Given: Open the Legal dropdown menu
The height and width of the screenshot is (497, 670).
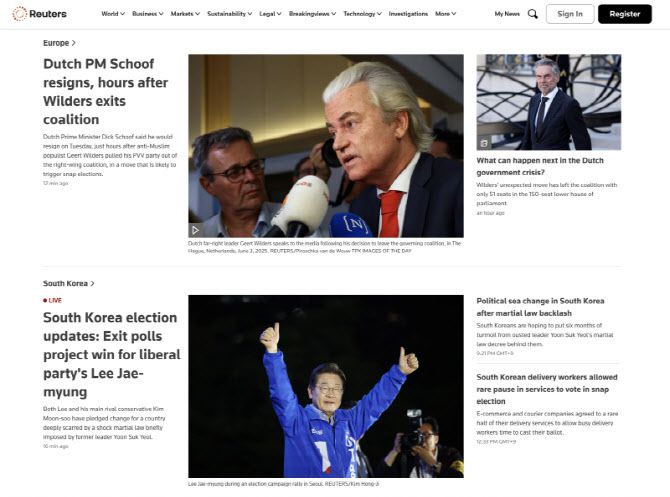Looking at the screenshot, I should pyautogui.click(x=277, y=14).
